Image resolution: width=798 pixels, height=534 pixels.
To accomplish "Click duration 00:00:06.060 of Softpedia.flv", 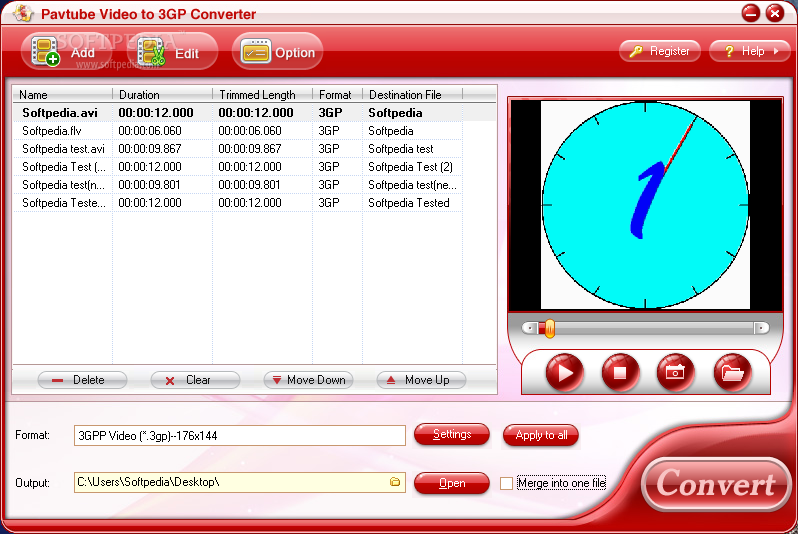I will click(150, 131).
